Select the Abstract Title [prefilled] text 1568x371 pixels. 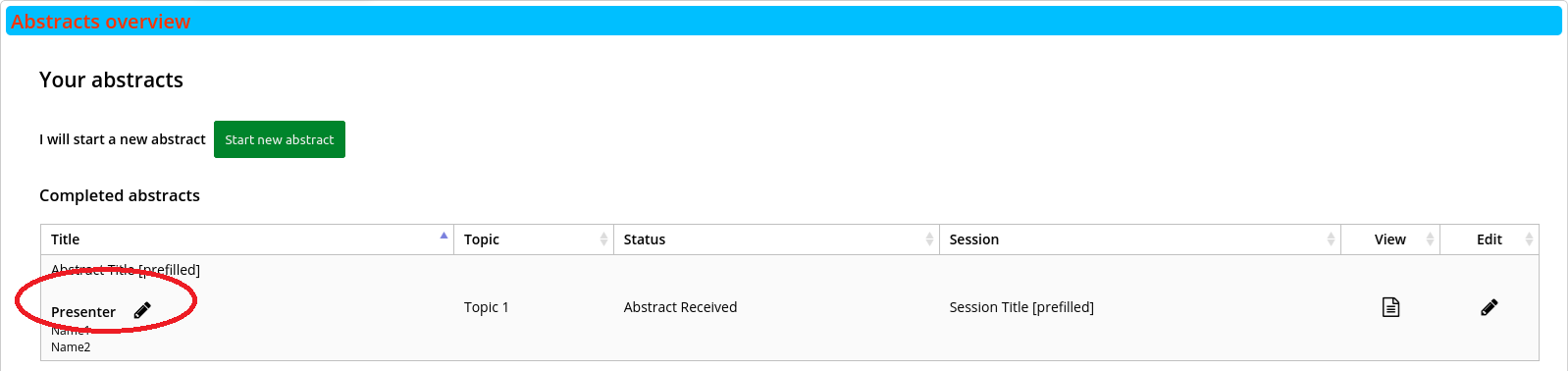click(x=126, y=270)
